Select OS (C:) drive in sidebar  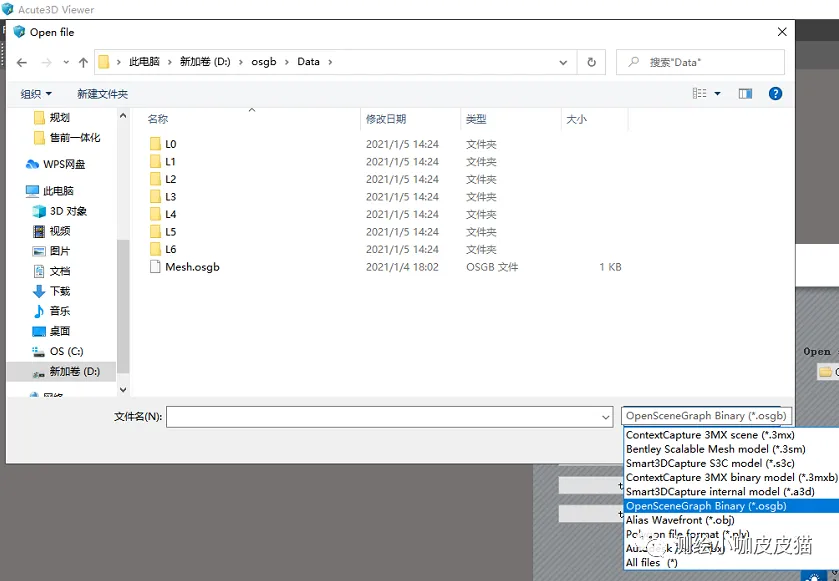click(x=66, y=351)
